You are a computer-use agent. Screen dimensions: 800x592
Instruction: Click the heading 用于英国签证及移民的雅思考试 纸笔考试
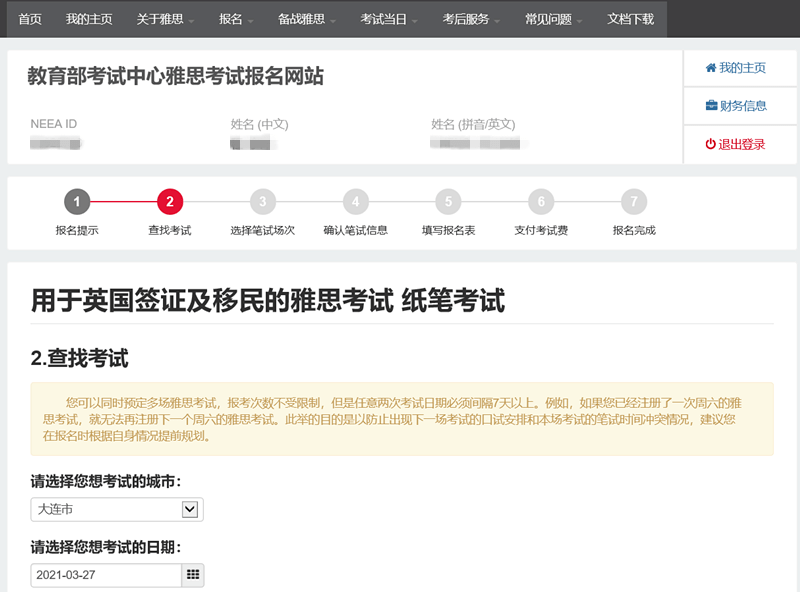click(268, 300)
